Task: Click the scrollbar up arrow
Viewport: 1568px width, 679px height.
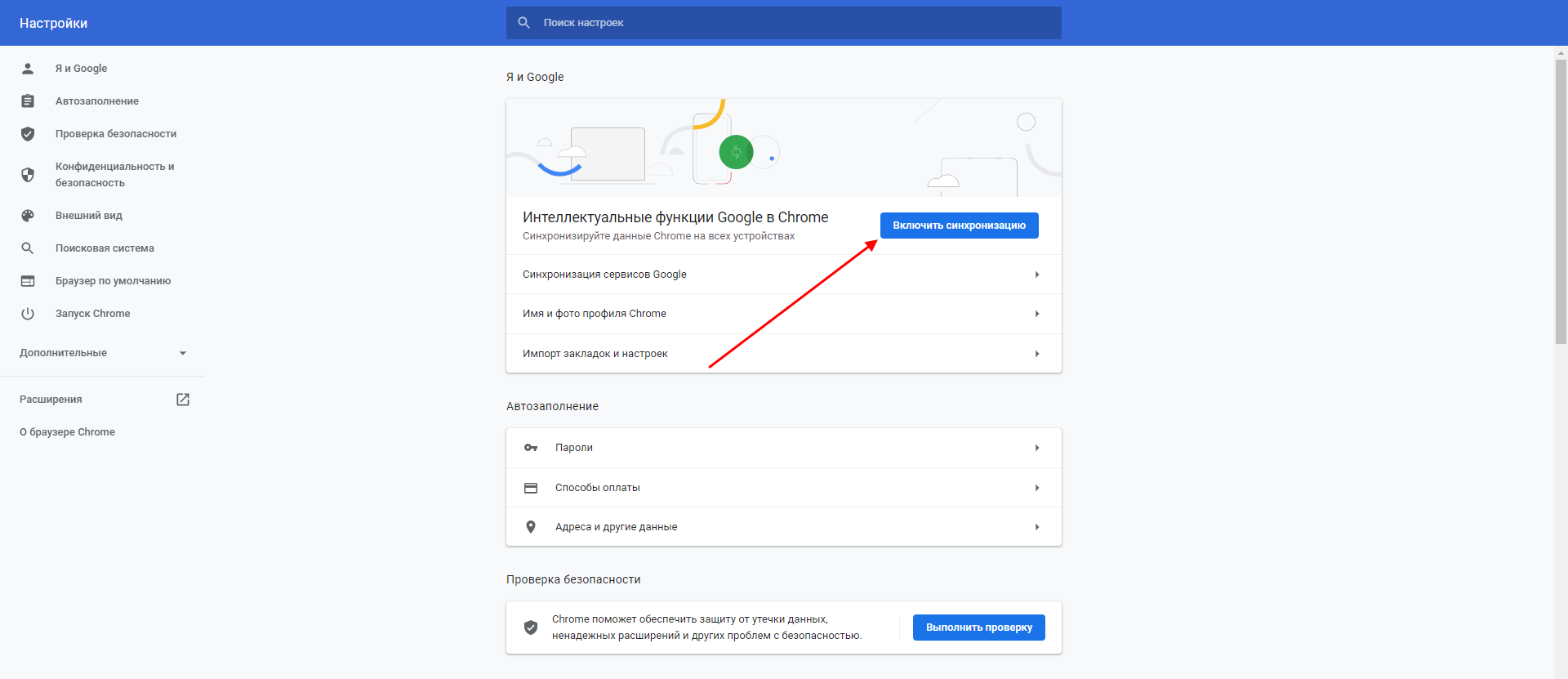Action: (1561, 53)
